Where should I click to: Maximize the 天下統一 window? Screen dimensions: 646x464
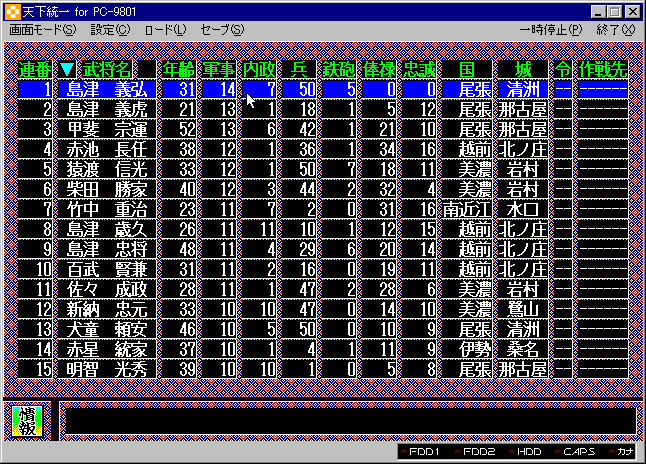(x=614, y=11)
